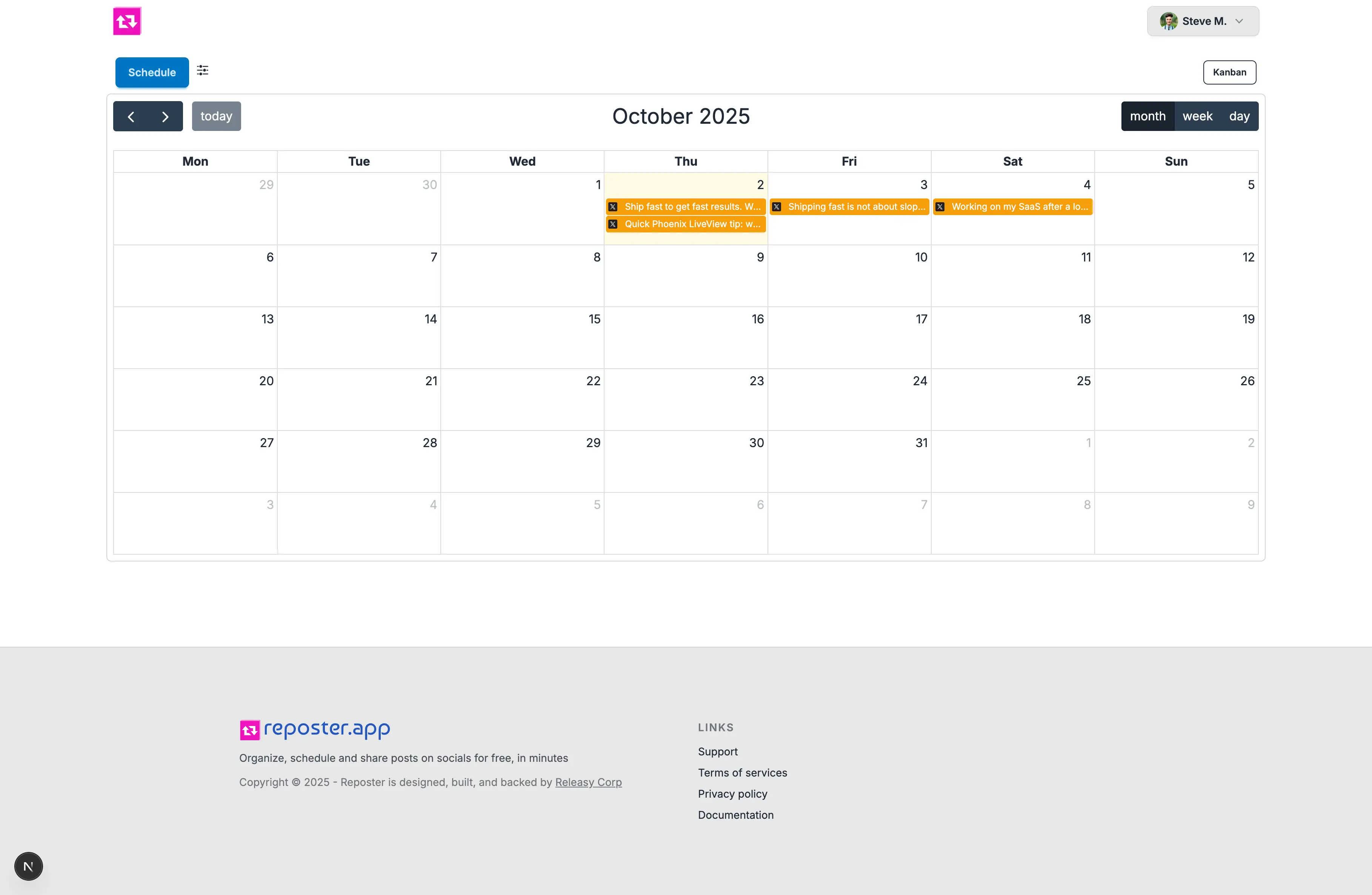Open the Documentation footer link
Viewport: 1372px width, 895px height.
pyautogui.click(x=735, y=815)
